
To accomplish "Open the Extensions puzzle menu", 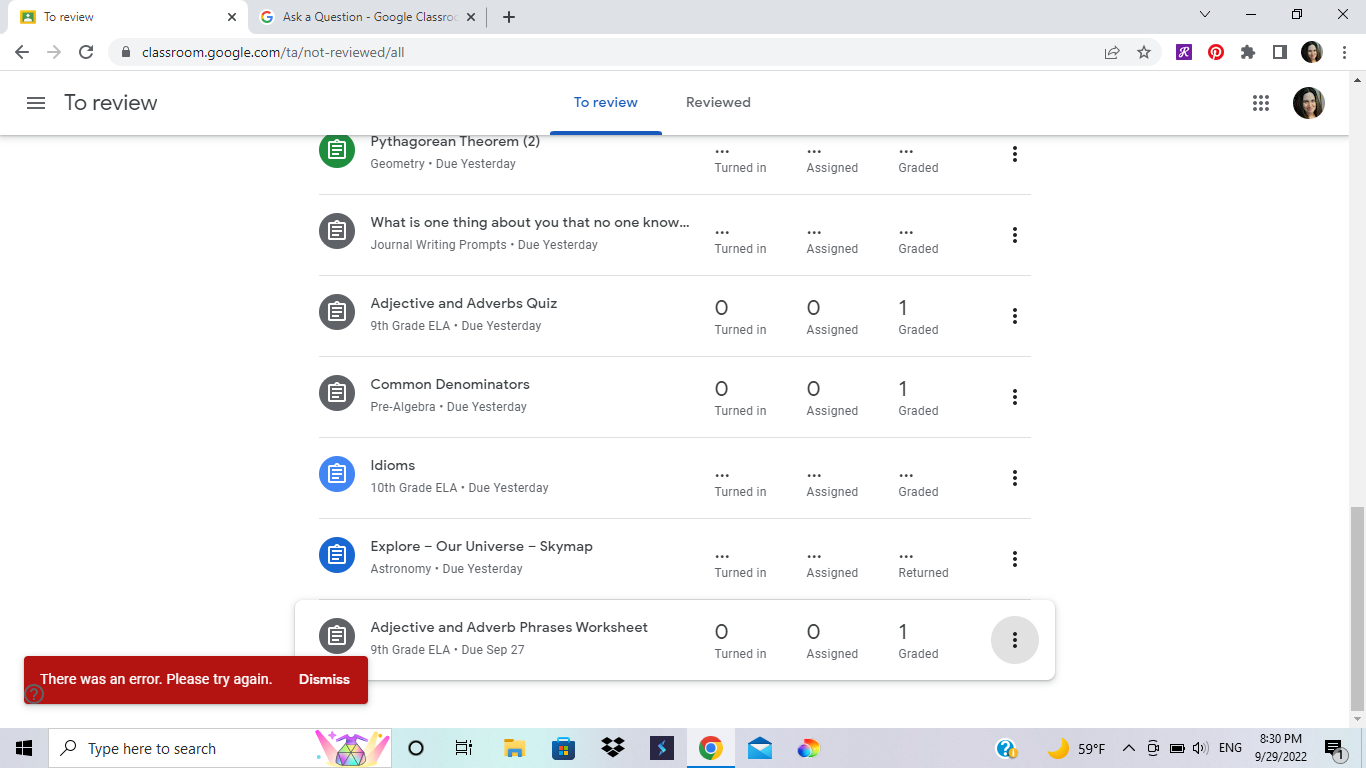I will [1248, 52].
